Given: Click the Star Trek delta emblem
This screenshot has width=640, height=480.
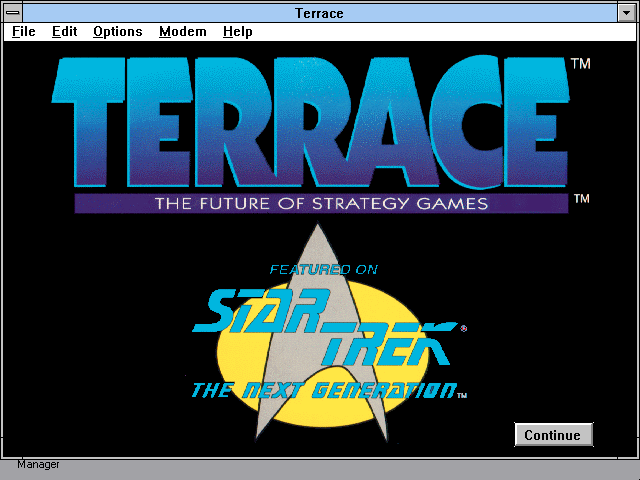Looking at the screenshot, I should (x=322, y=333).
